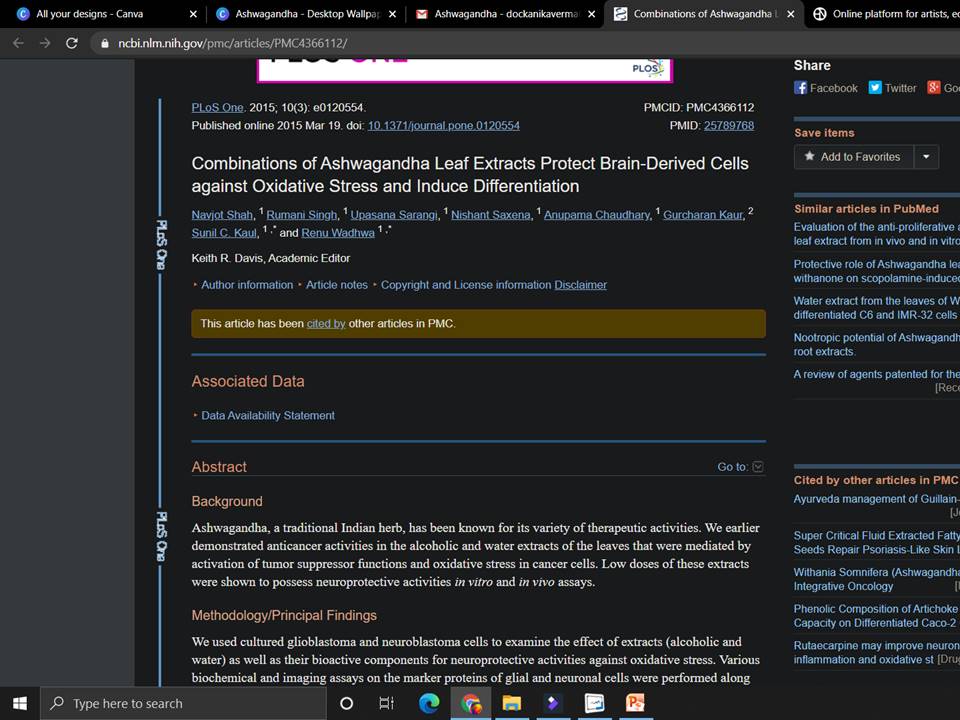Open the Task View icon in taskbar
This screenshot has width=960, height=720.
point(387,703)
